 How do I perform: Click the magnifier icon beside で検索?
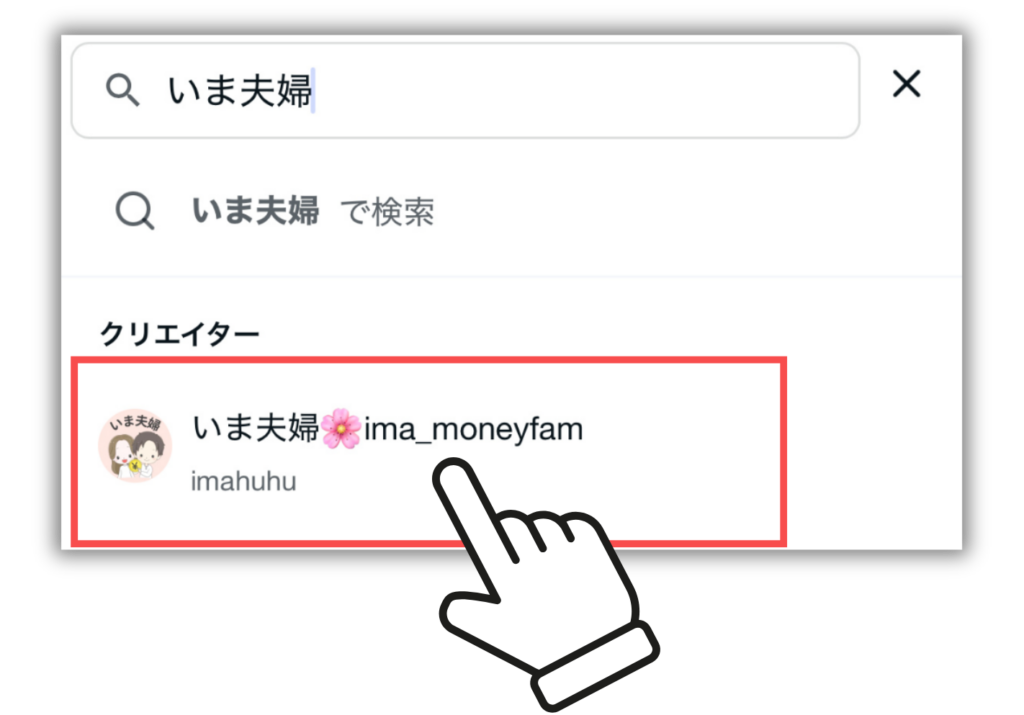click(x=135, y=210)
